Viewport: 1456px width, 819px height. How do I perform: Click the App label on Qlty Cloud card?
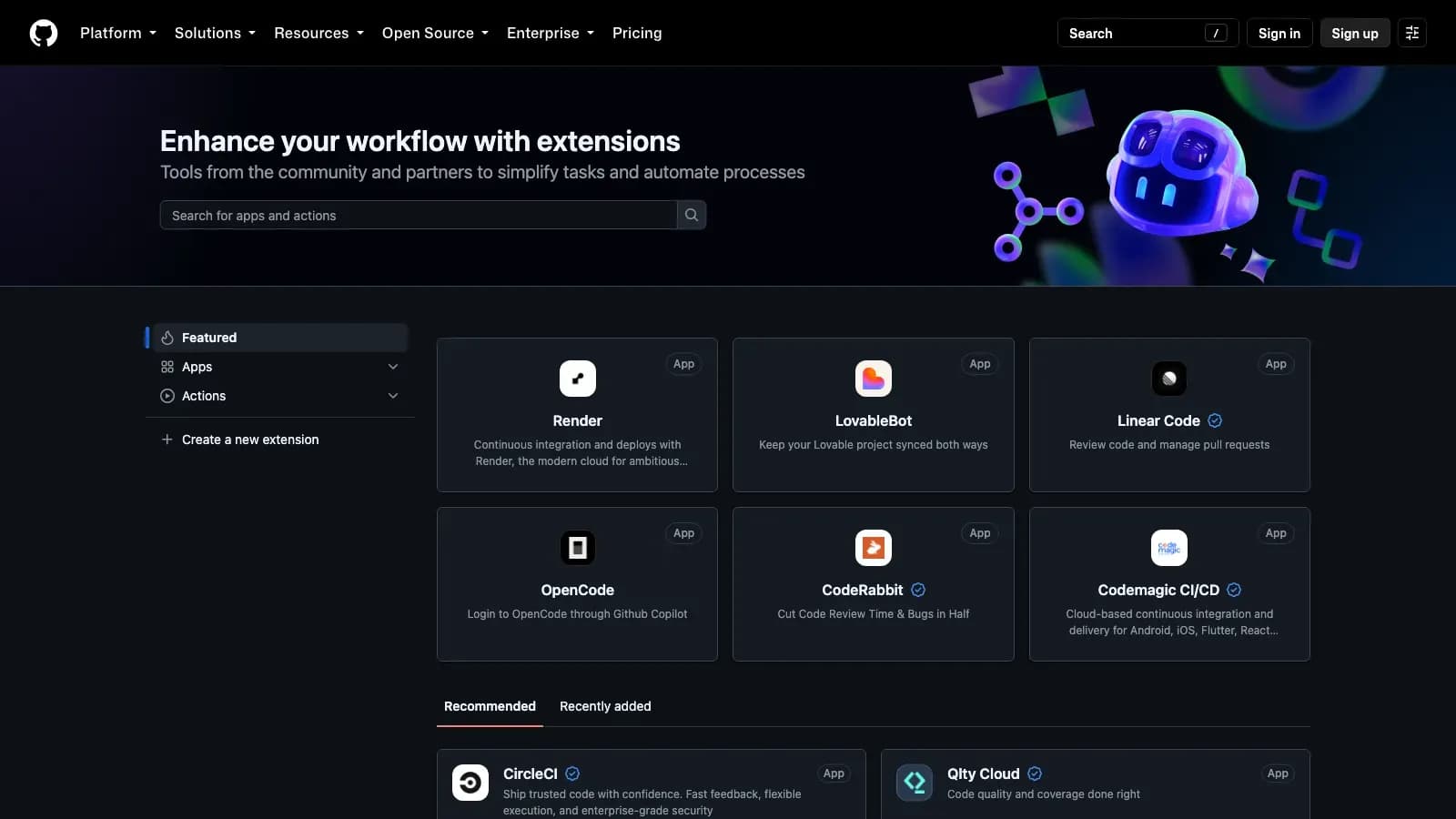(x=1278, y=773)
